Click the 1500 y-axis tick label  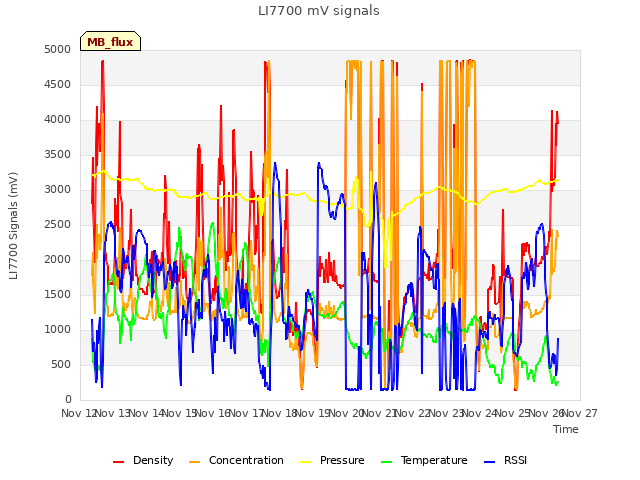(x=58, y=295)
